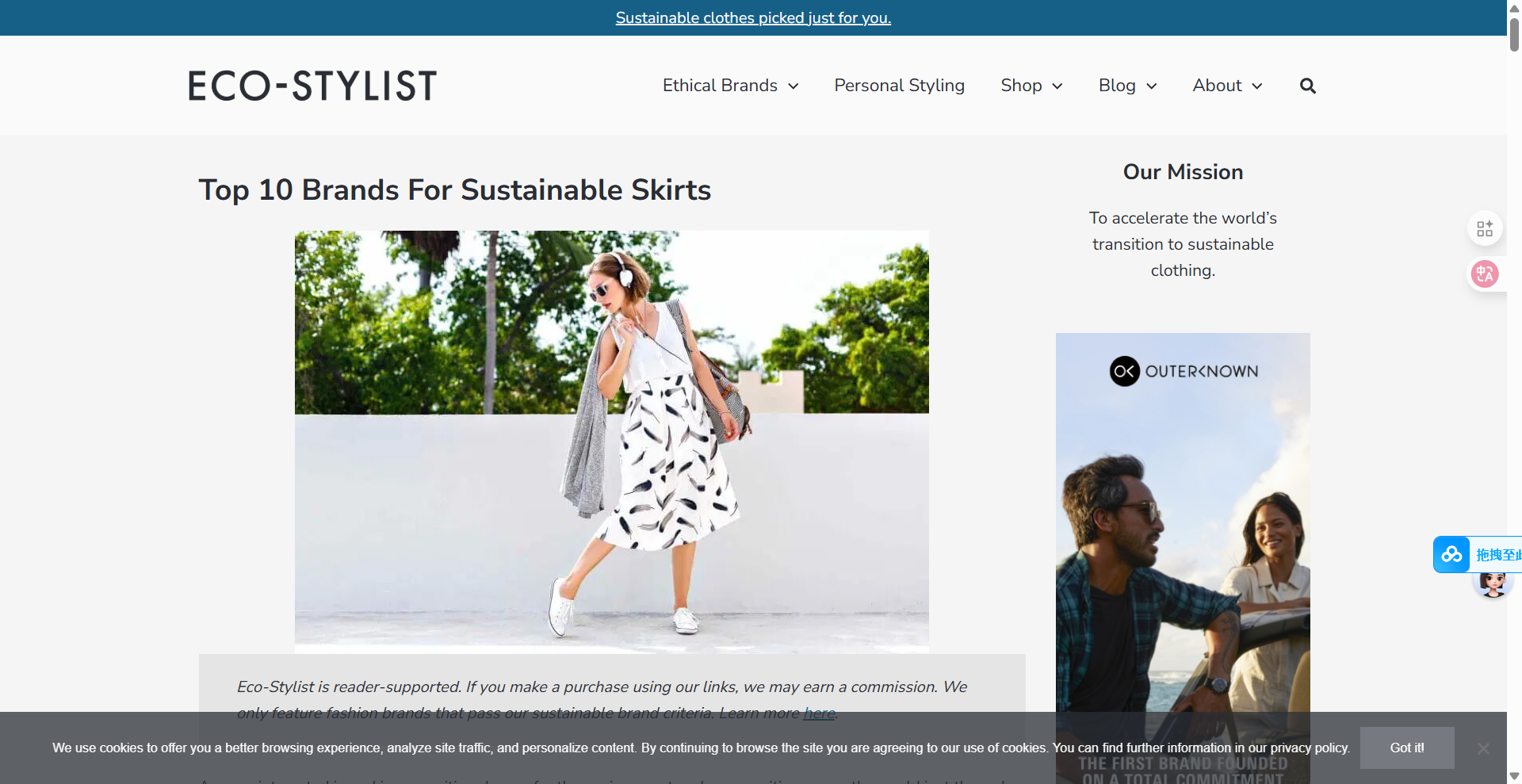This screenshot has width=1522, height=784.
Task: Click the 拖拽至此 floating label
Action: [x=1498, y=555]
